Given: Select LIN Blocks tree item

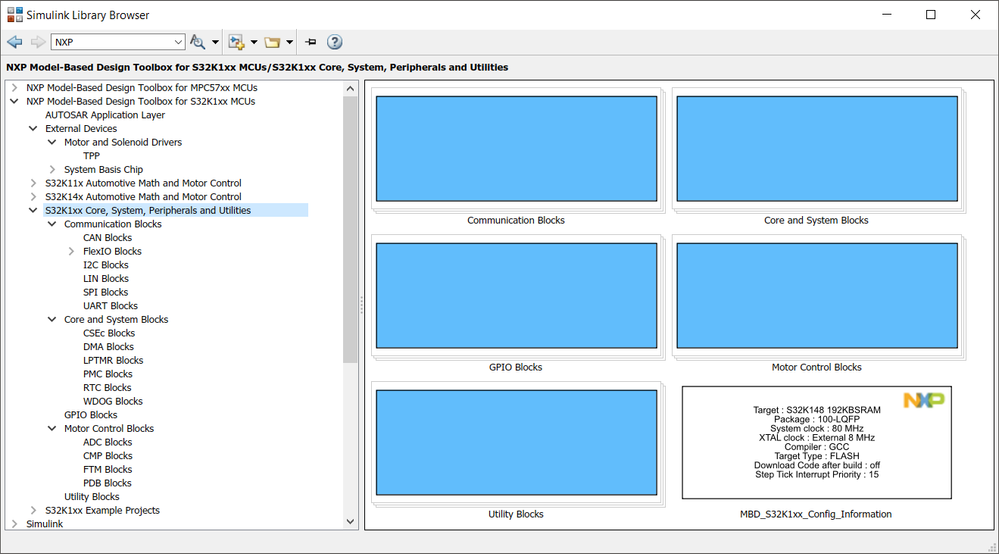Looking at the screenshot, I should (105, 279).
